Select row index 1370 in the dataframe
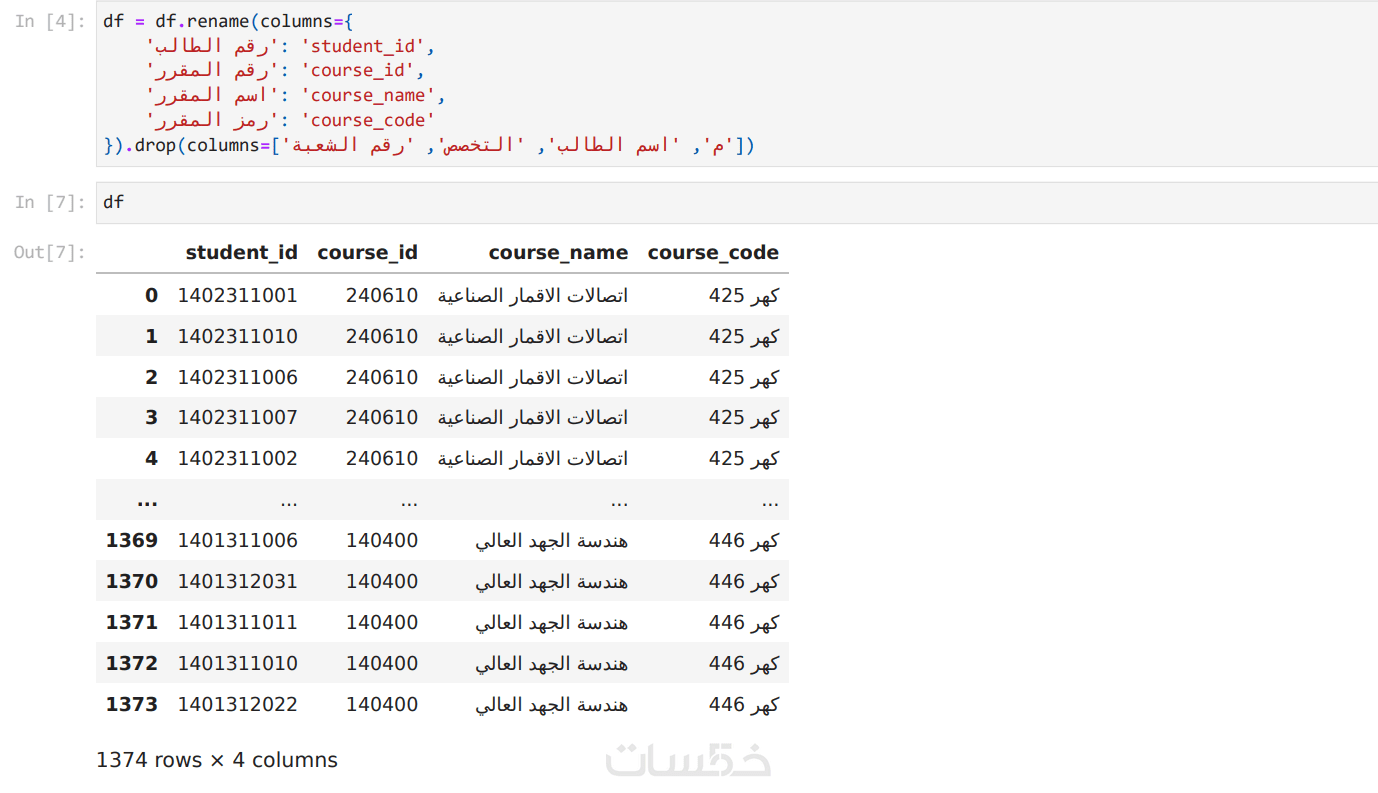 (x=132, y=581)
